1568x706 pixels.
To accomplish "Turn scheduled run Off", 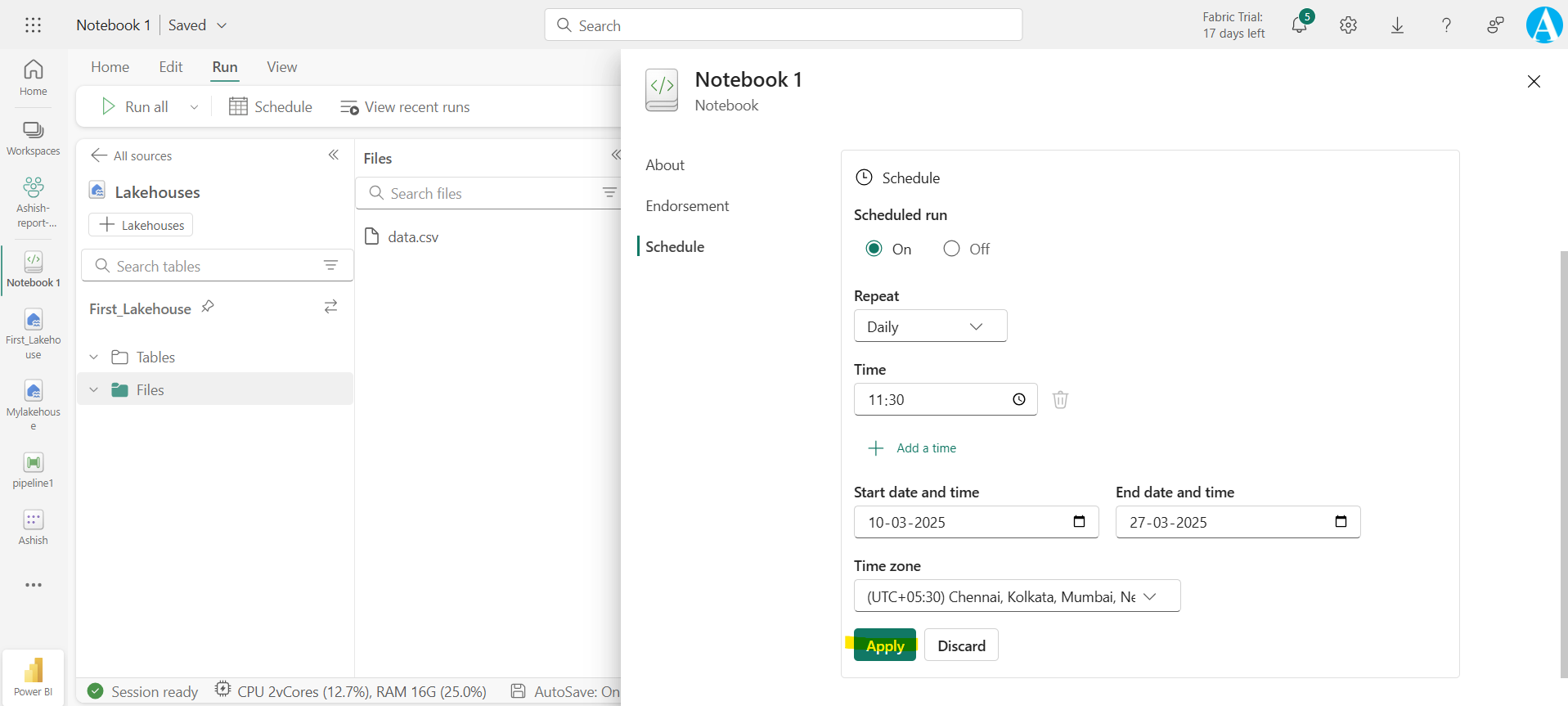I will coord(951,249).
